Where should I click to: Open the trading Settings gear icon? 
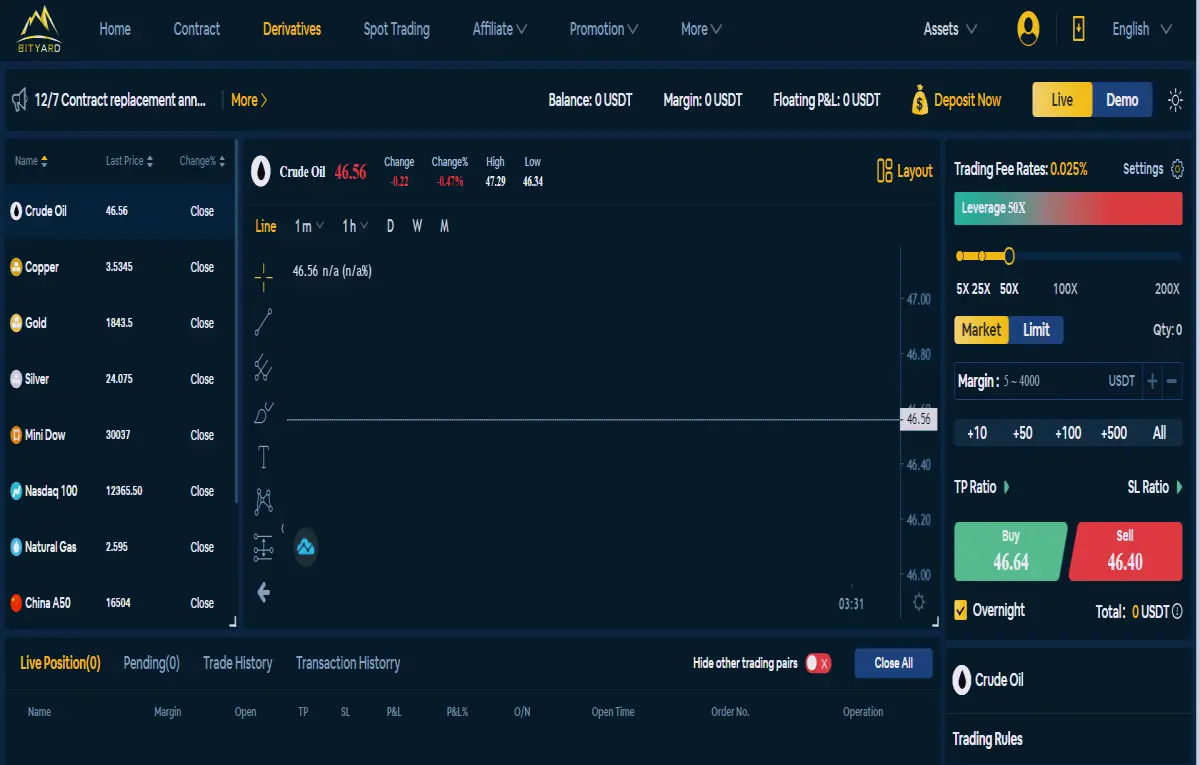click(1177, 169)
